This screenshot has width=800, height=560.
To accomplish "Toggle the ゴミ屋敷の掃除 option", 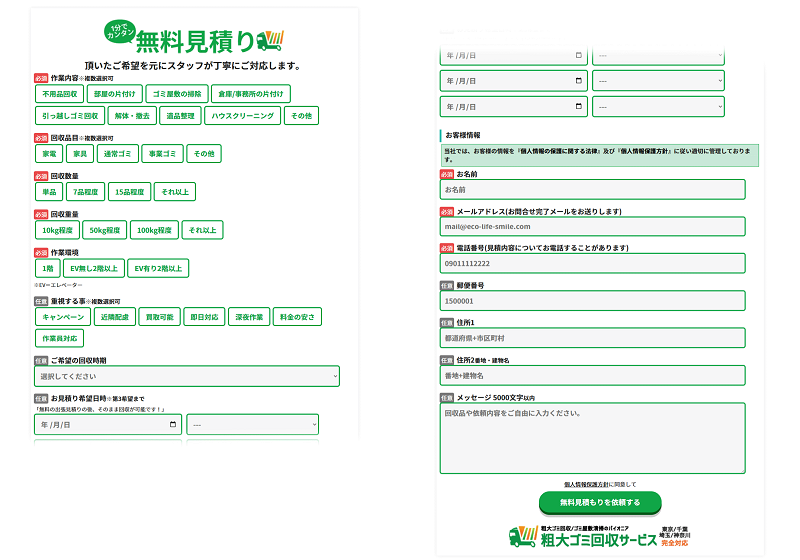I will pyautogui.click(x=177, y=94).
